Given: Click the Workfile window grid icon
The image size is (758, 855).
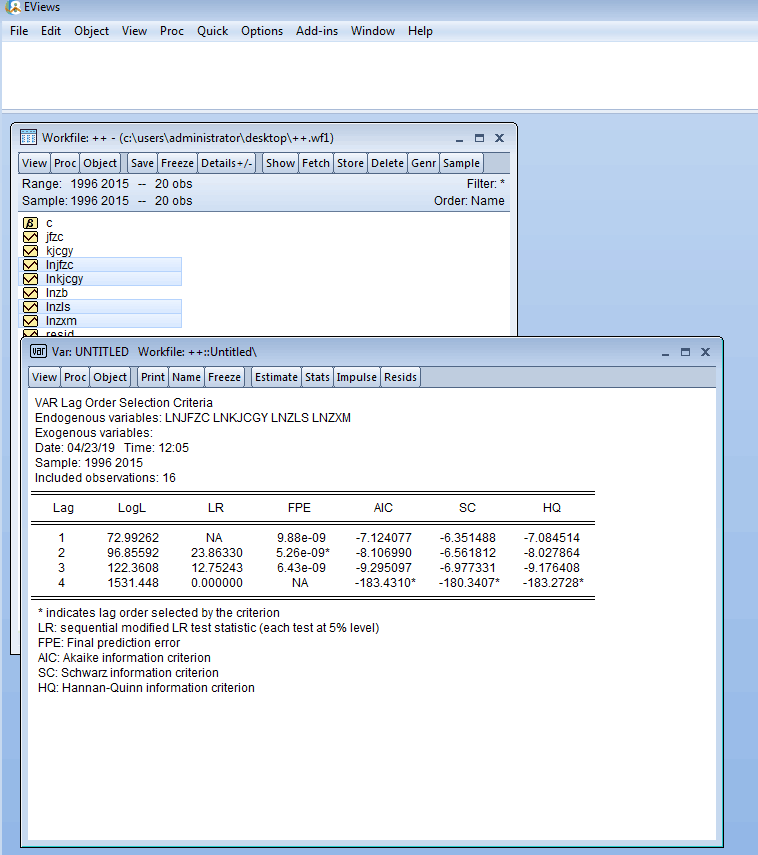Looking at the screenshot, I should coord(28,137).
